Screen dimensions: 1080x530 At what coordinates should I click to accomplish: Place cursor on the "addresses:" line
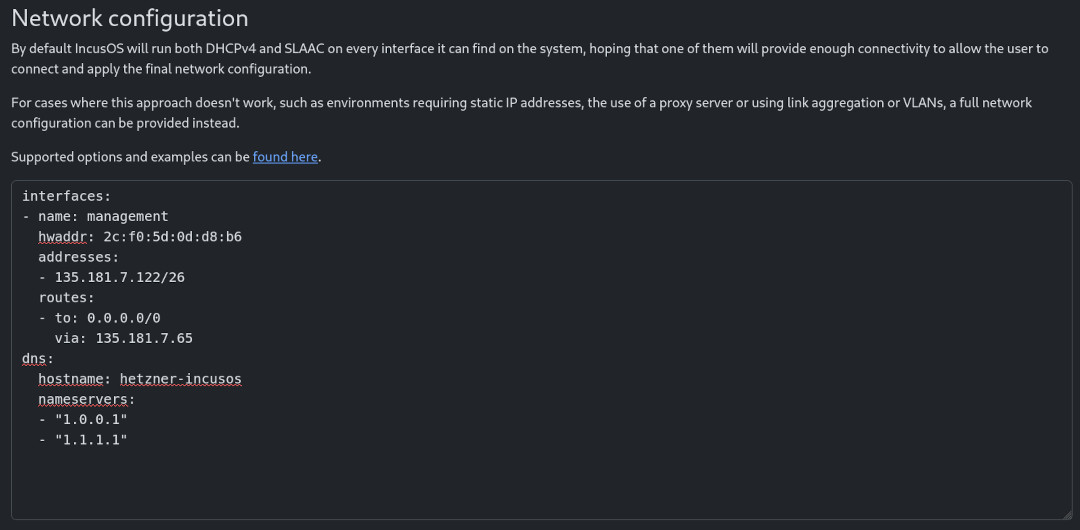tap(78, 257)
